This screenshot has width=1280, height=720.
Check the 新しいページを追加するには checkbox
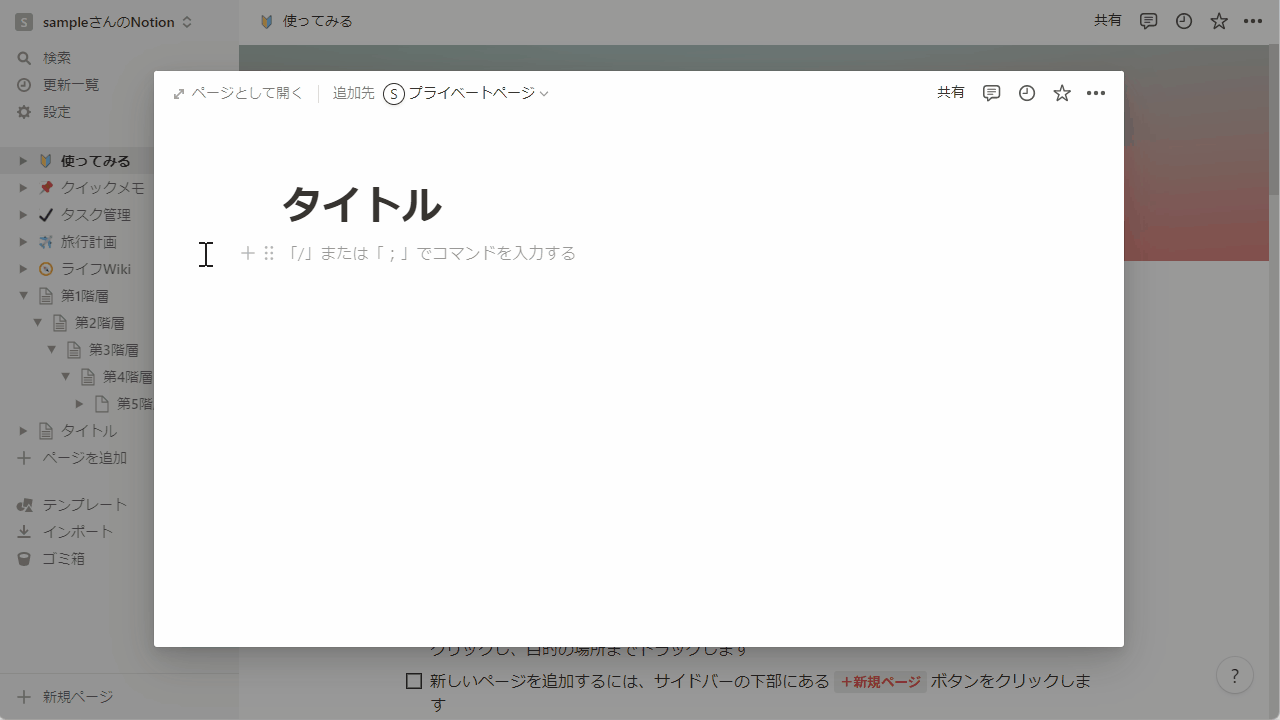(414, 682)
